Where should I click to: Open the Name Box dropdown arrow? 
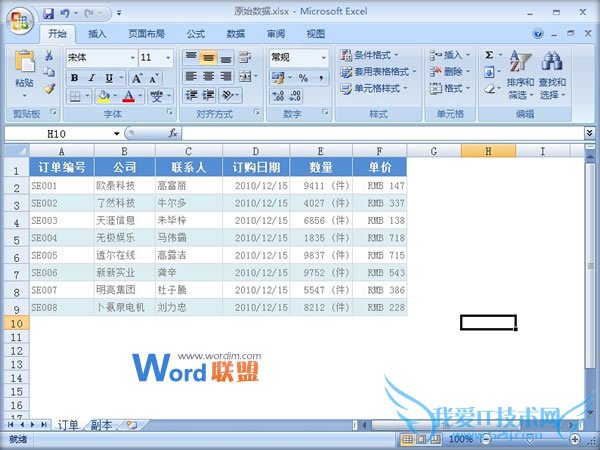click(x=117, y=134)
